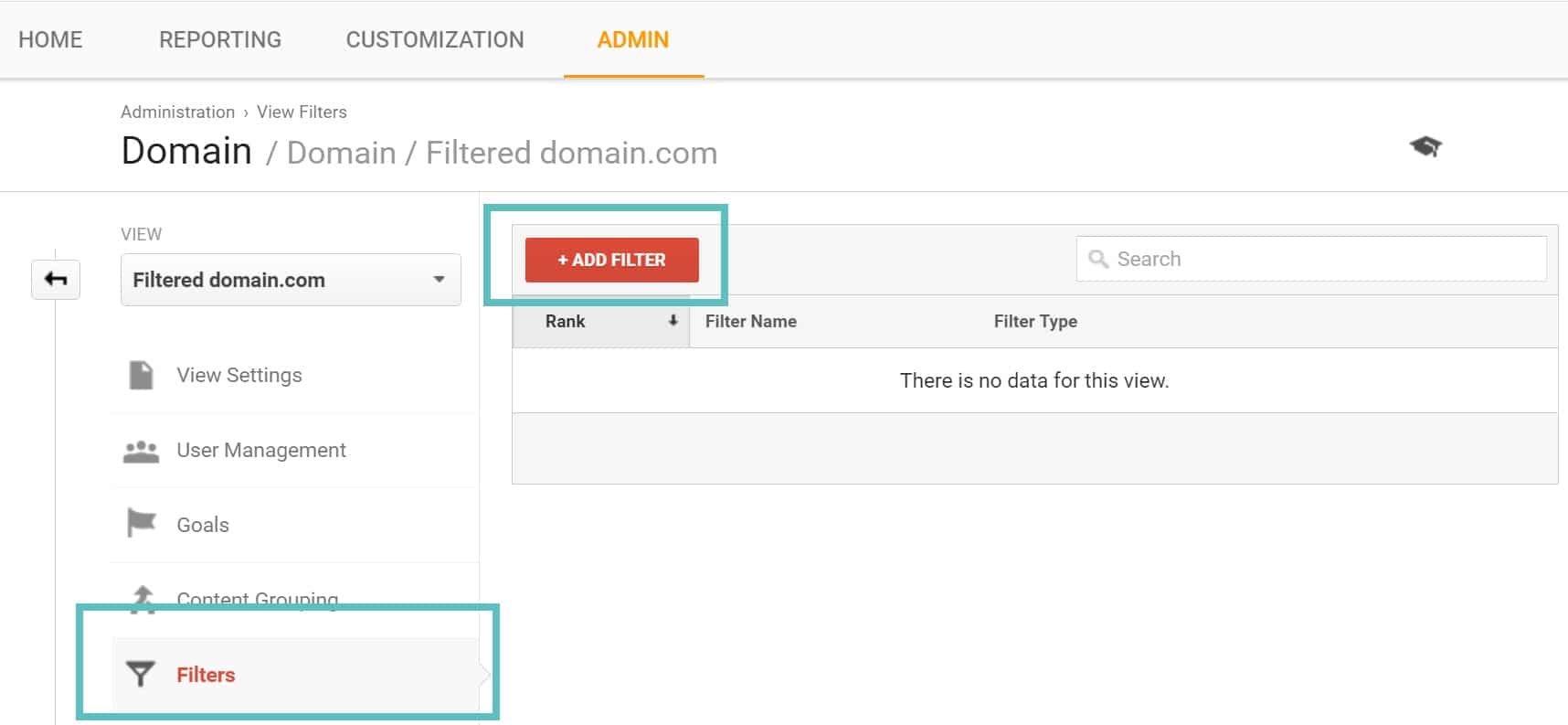Click the 'Domain' page title
The height and width of the screenshot is (725, 1568).
coord(186,151)
